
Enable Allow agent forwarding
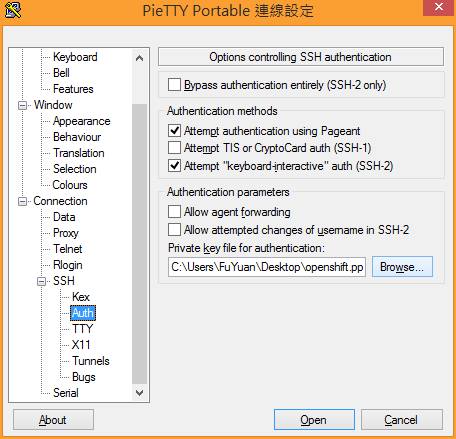174,211
